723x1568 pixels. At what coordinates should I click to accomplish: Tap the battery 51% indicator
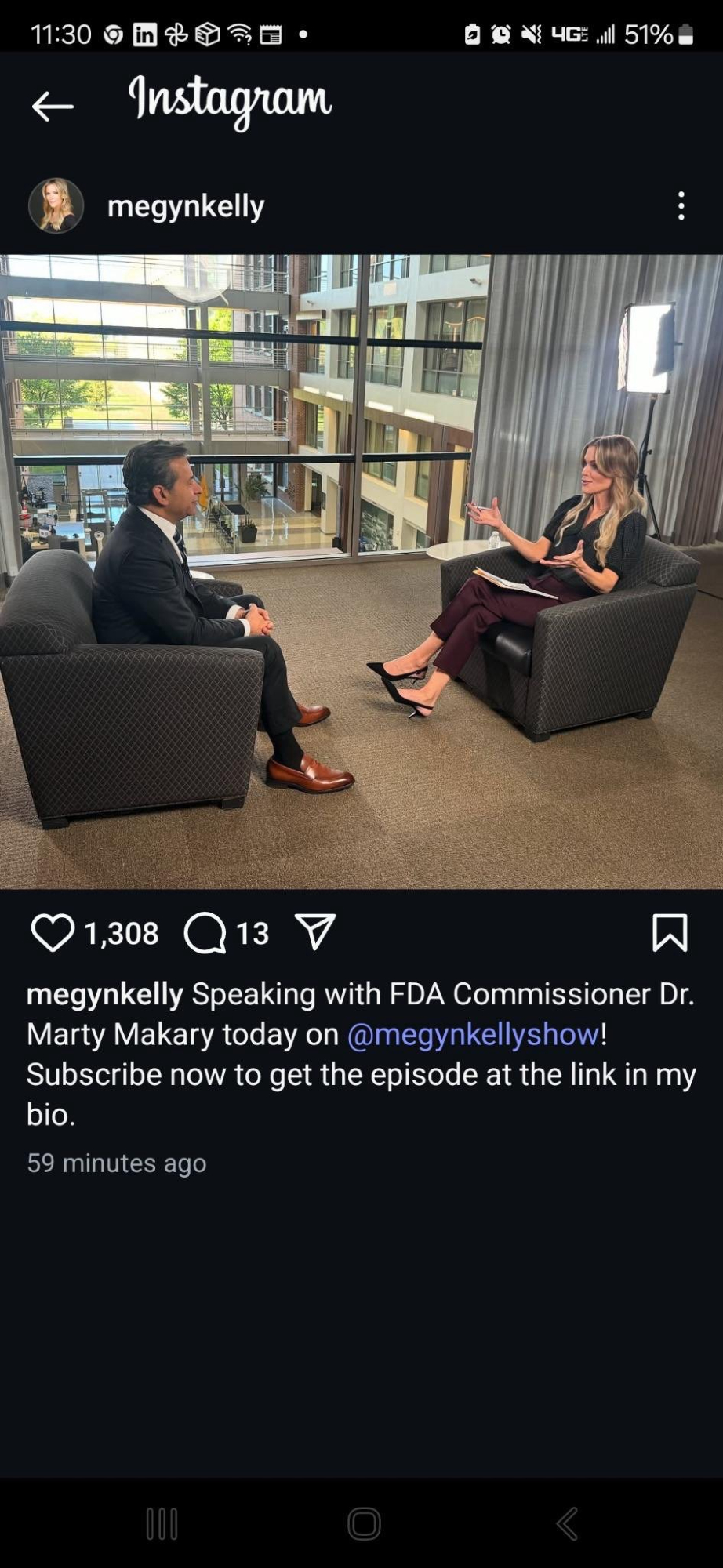coord(659,34)
